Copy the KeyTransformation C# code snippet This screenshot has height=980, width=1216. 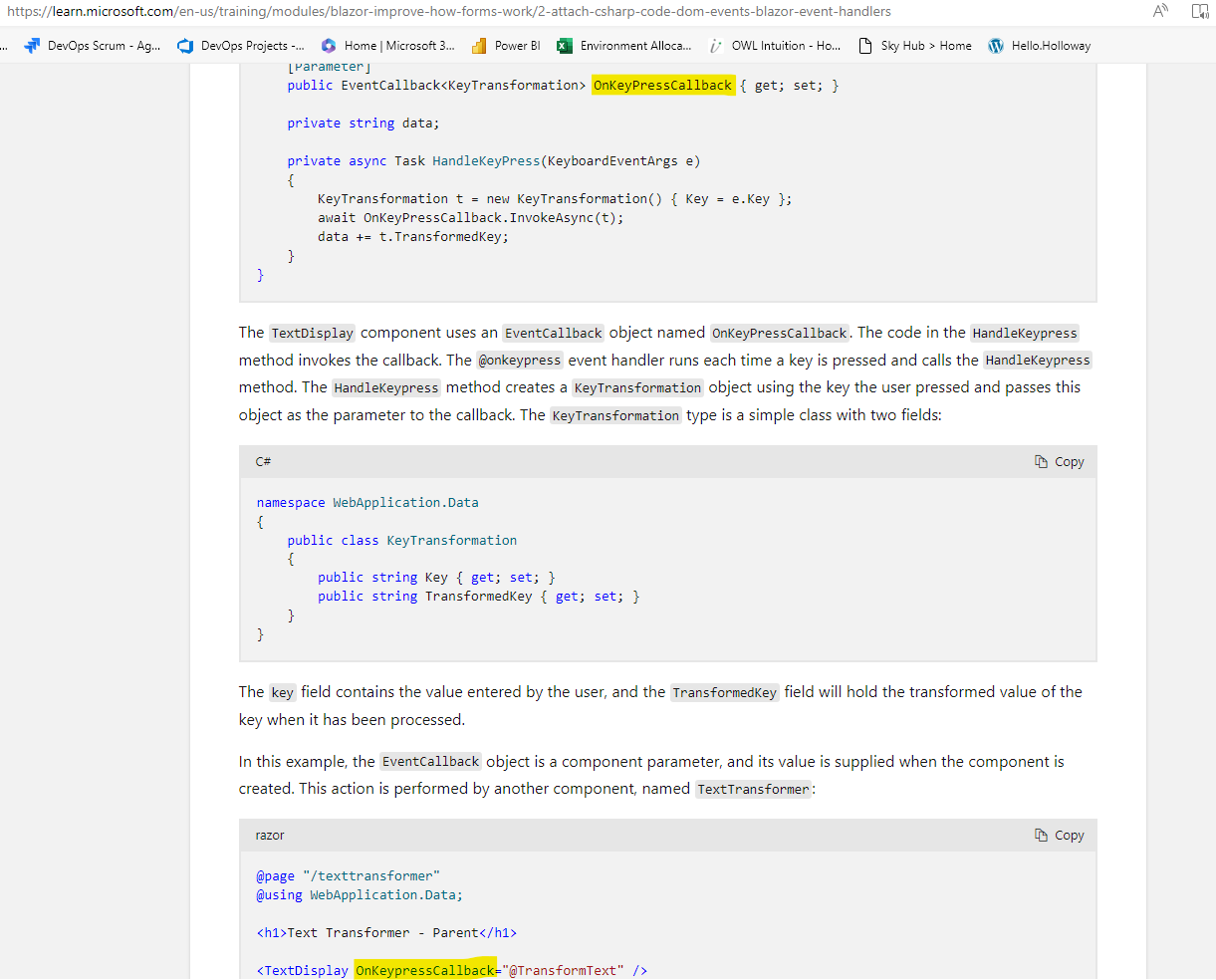coord(1059,461)
